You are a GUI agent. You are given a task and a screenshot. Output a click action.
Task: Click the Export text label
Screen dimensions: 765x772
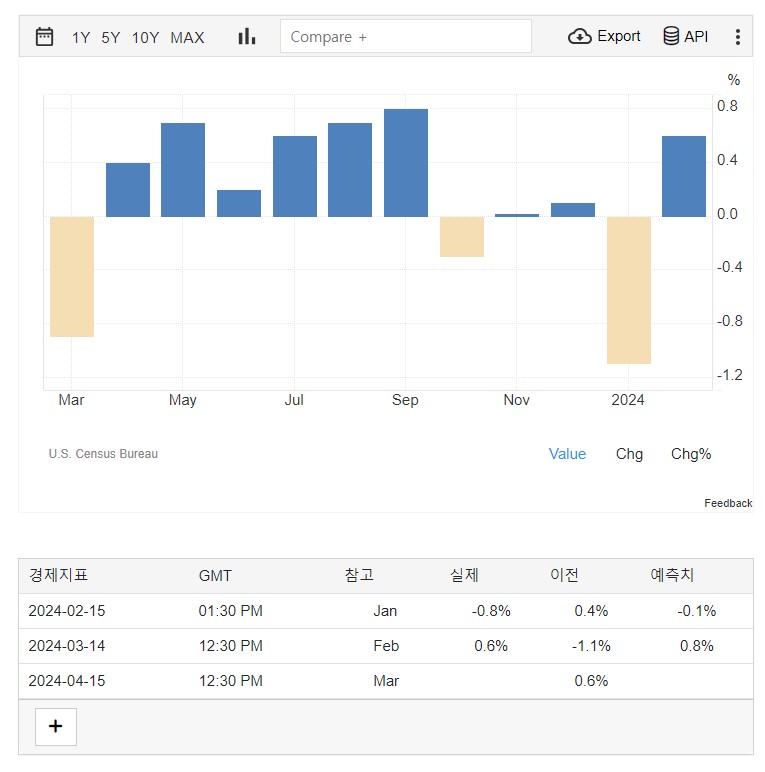(618, 36)
